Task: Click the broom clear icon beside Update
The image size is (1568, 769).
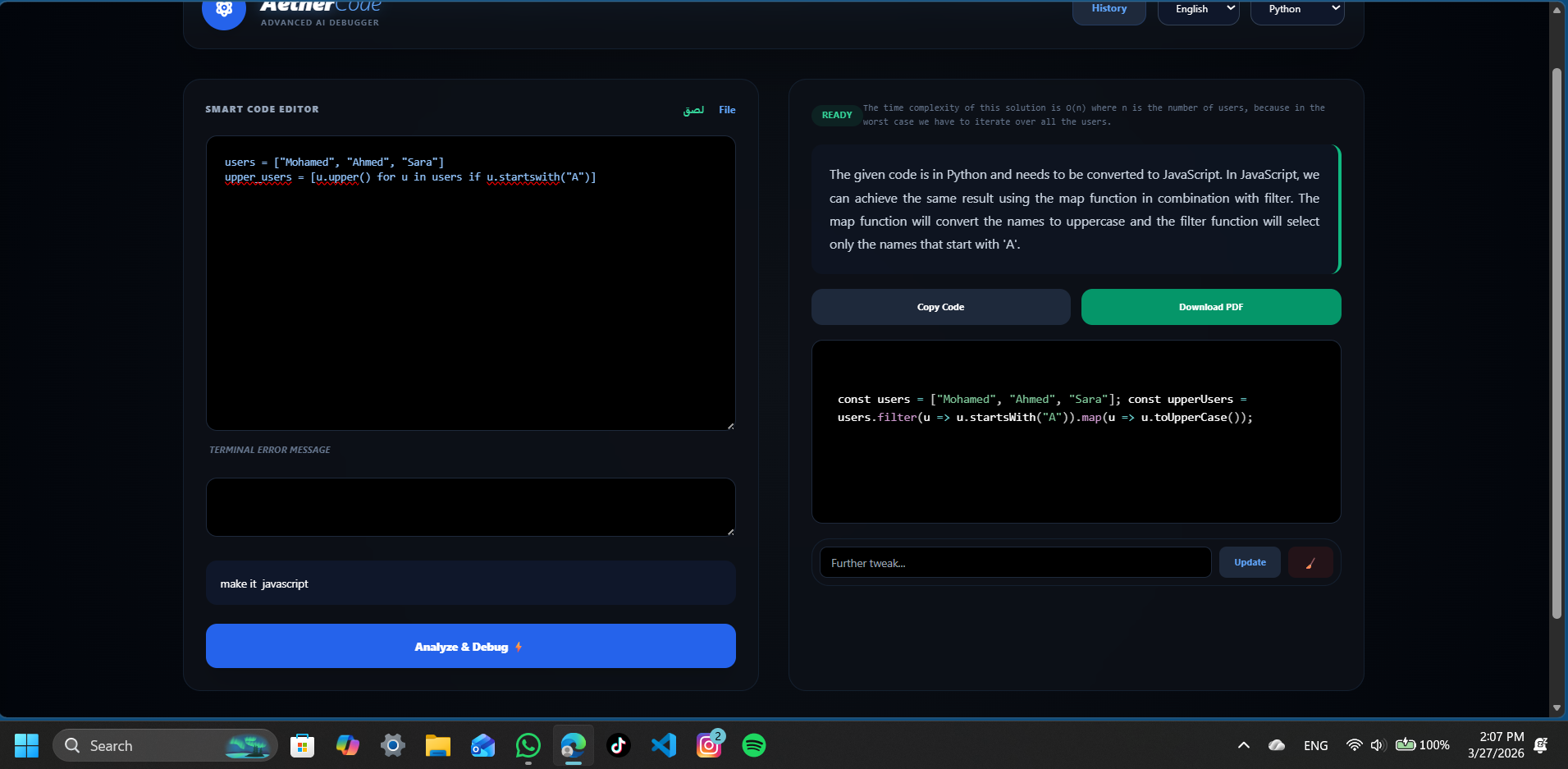Action: [x=1310, y=562]
